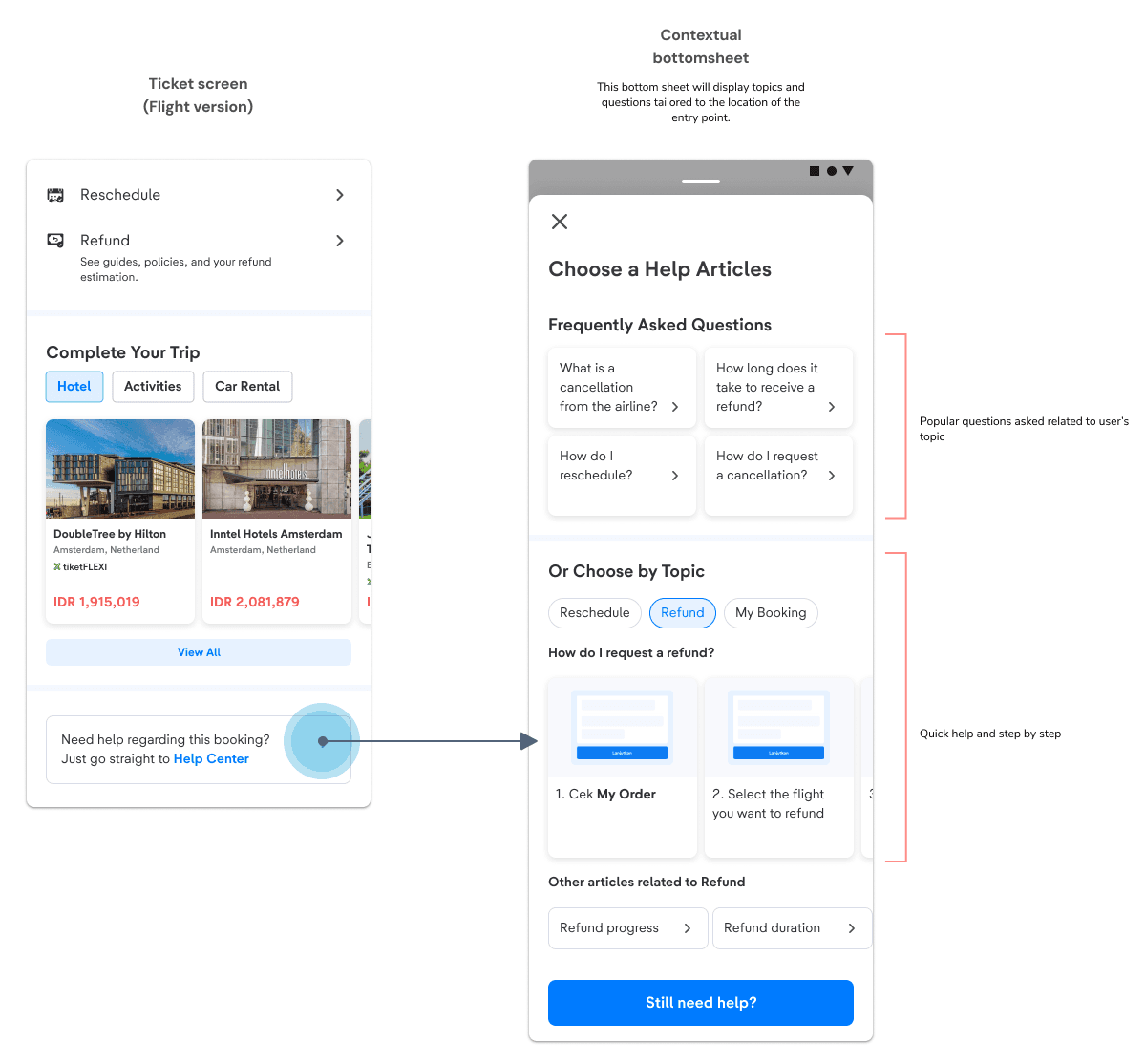This screenshot has height=1064, width=1145.
Task: Choose the Refund topic chip
Action: [x=683, y=612]
